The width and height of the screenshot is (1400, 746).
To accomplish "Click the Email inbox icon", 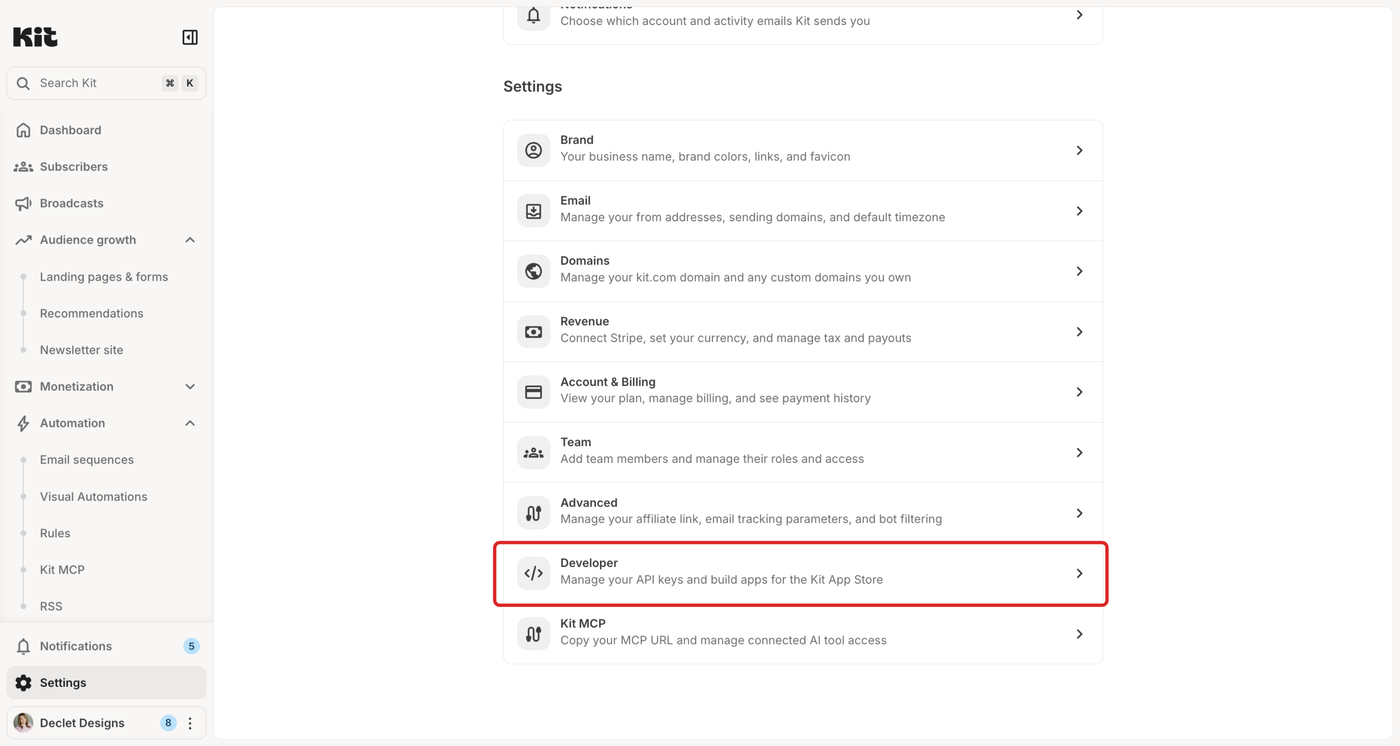I will point(533,211).
